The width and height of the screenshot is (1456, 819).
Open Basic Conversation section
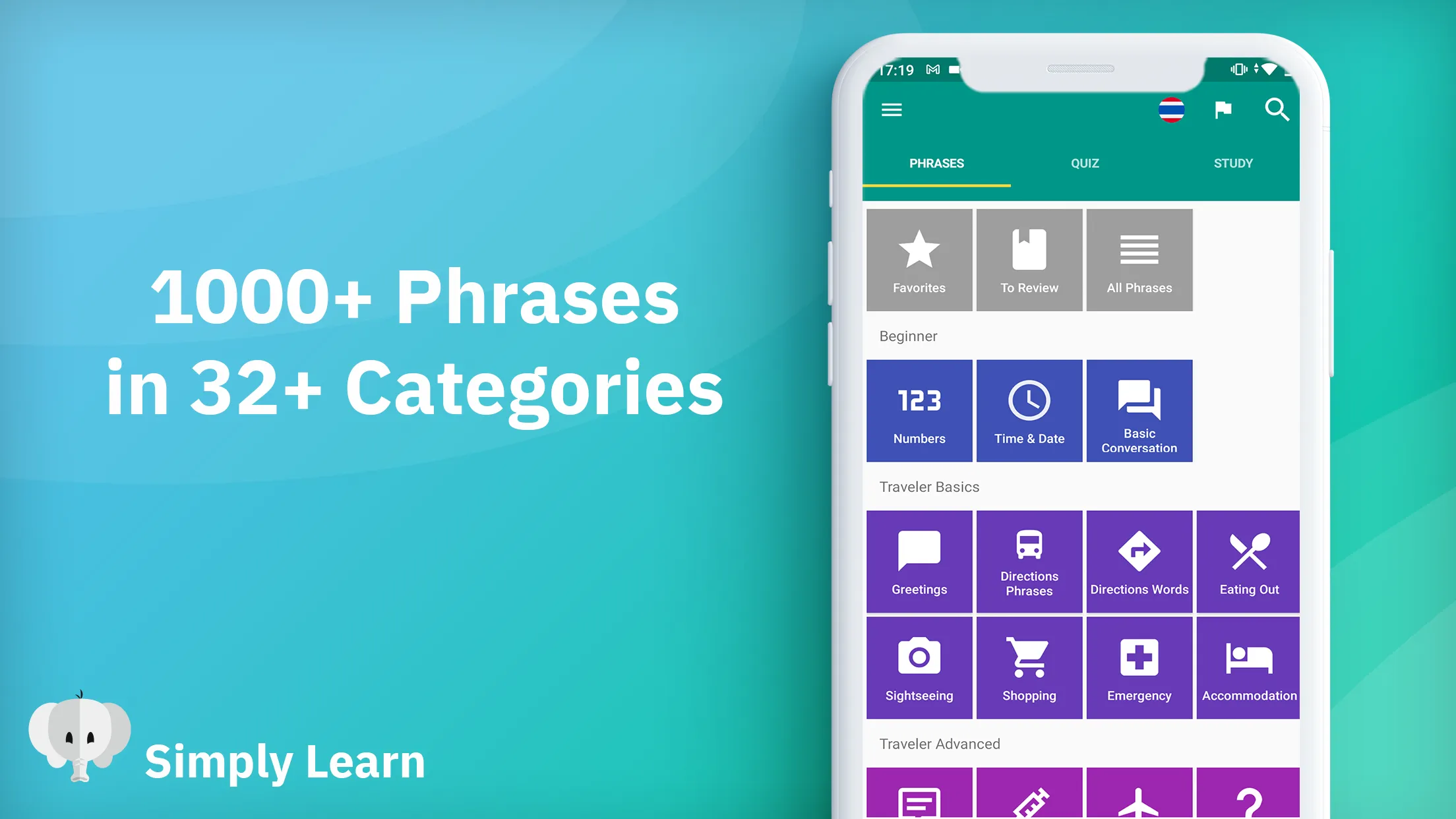[x=1139, y=410]
